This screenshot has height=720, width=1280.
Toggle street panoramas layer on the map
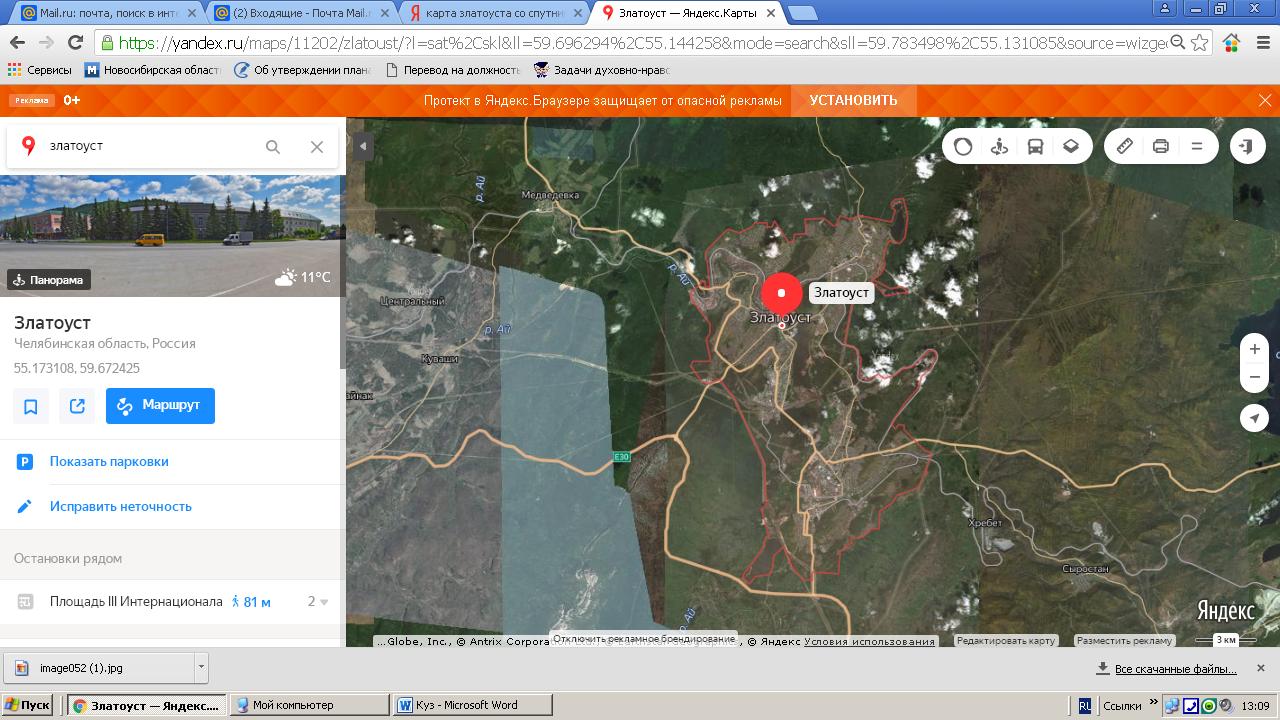pyautogui.click(x=999, y=146)
